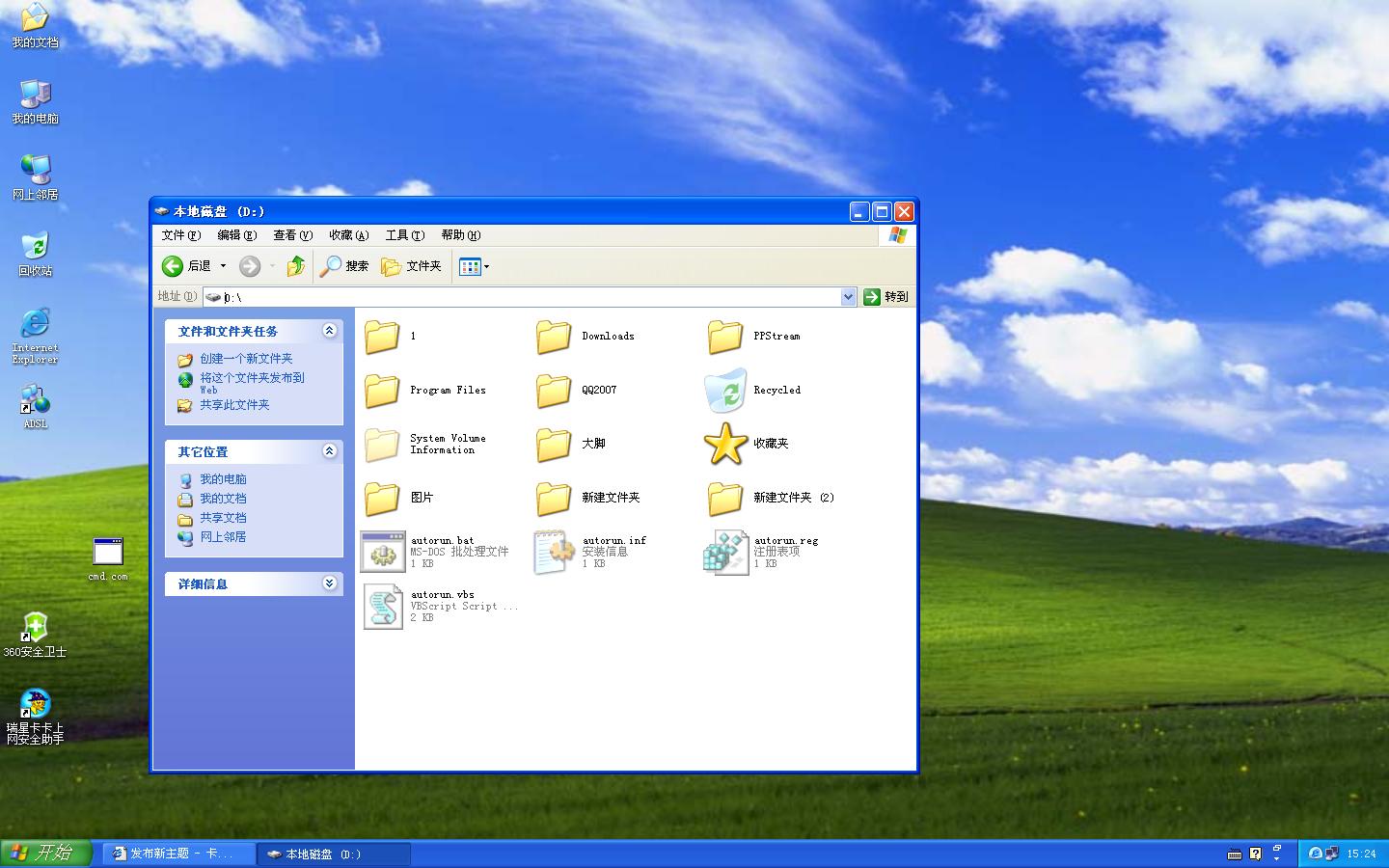Select the QQ2007 folder icon
The width and height of the screenshot is (1389, 868).
554,391
